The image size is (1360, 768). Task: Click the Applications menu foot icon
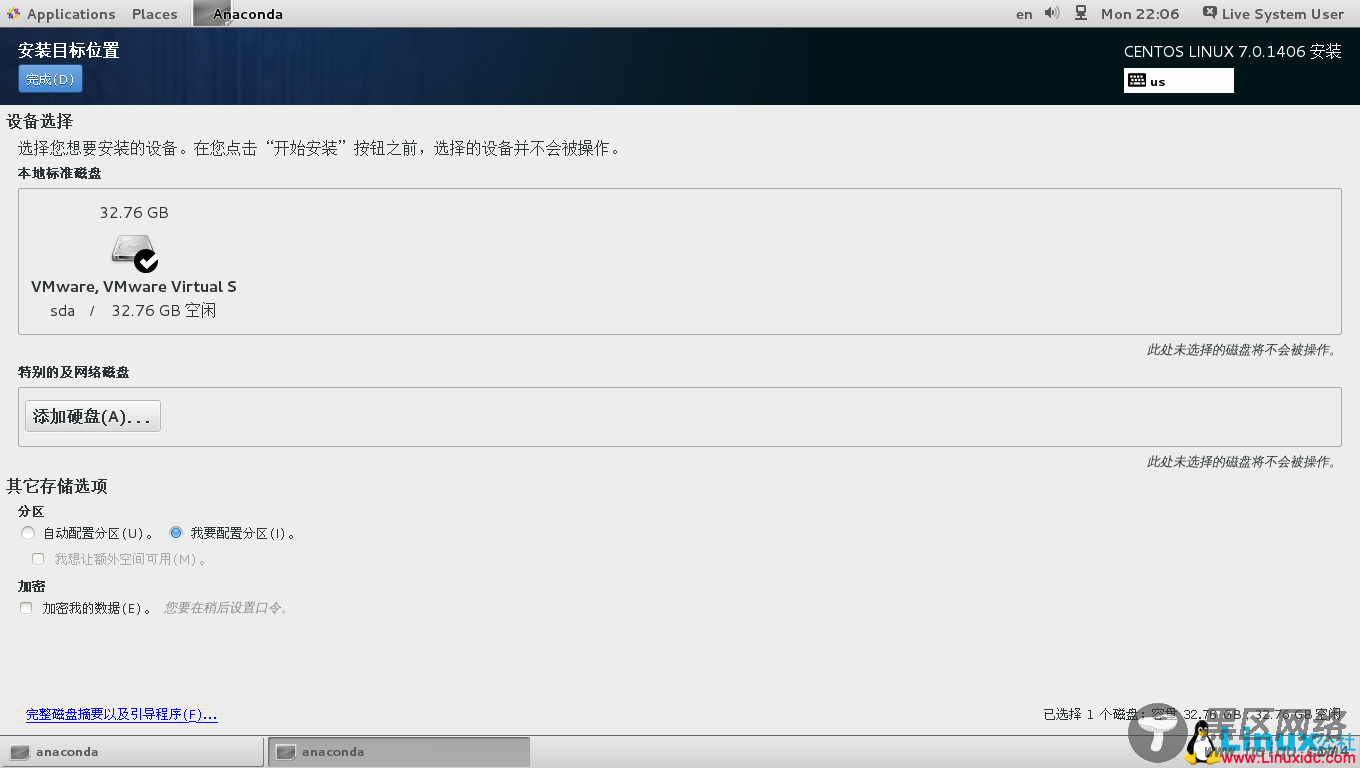[14, 14]
